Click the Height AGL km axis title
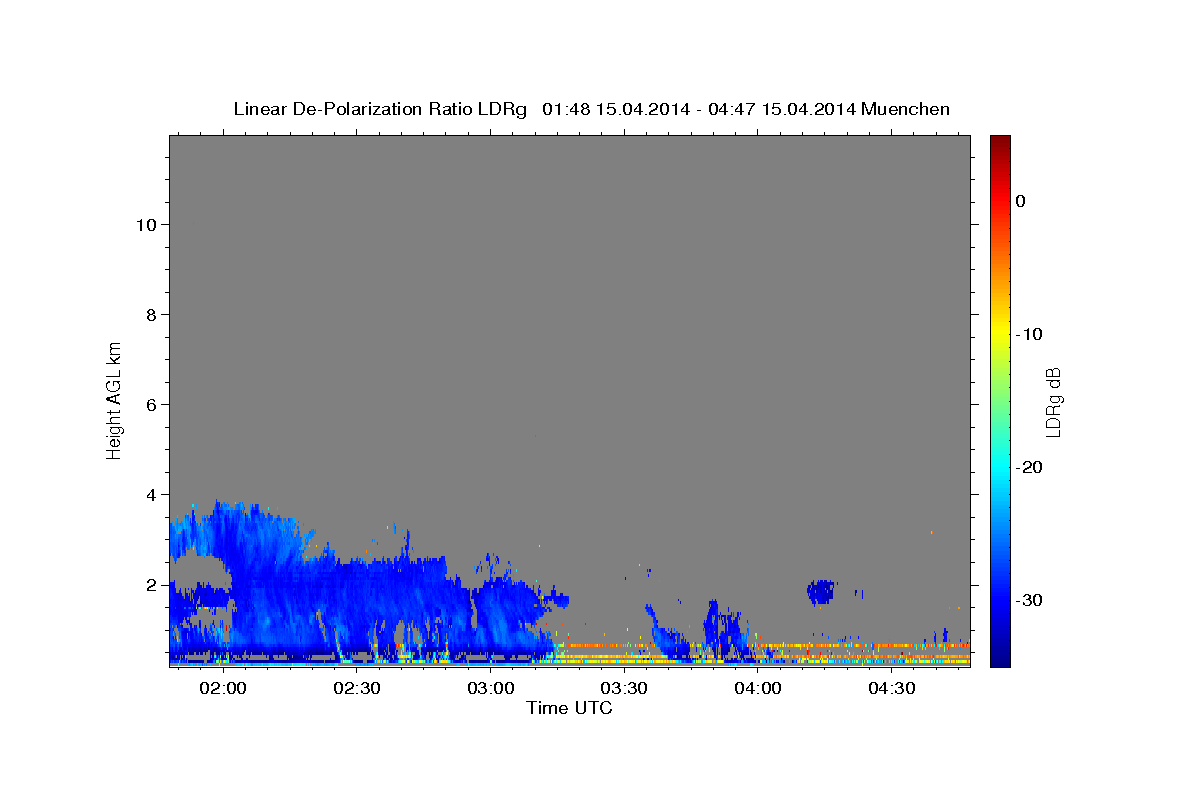This screenshot has width=1200, height=800. (115, 400)
